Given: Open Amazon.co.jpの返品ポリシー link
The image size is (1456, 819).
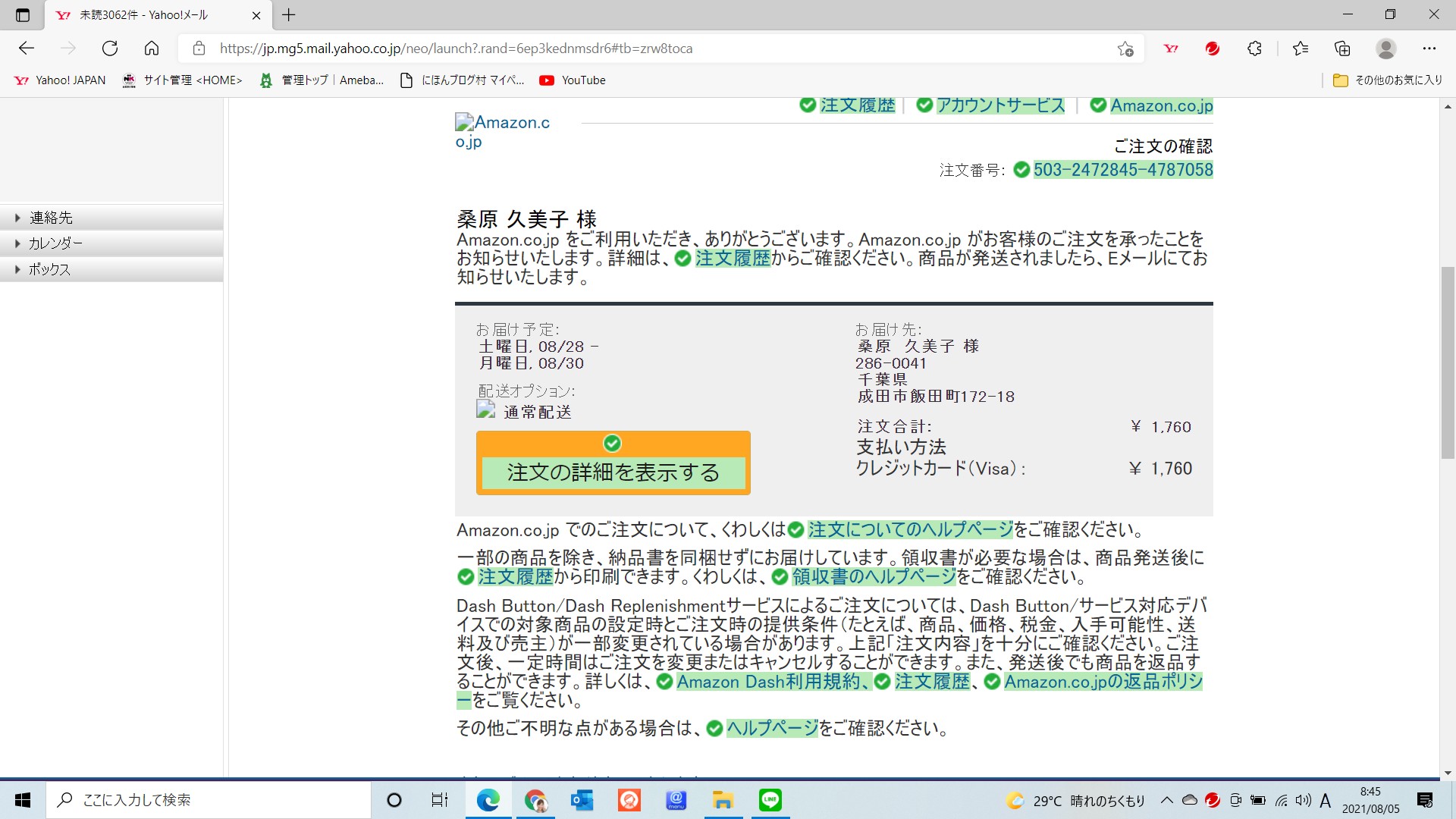Looking at the screenshot, I should click(1103, 682).
